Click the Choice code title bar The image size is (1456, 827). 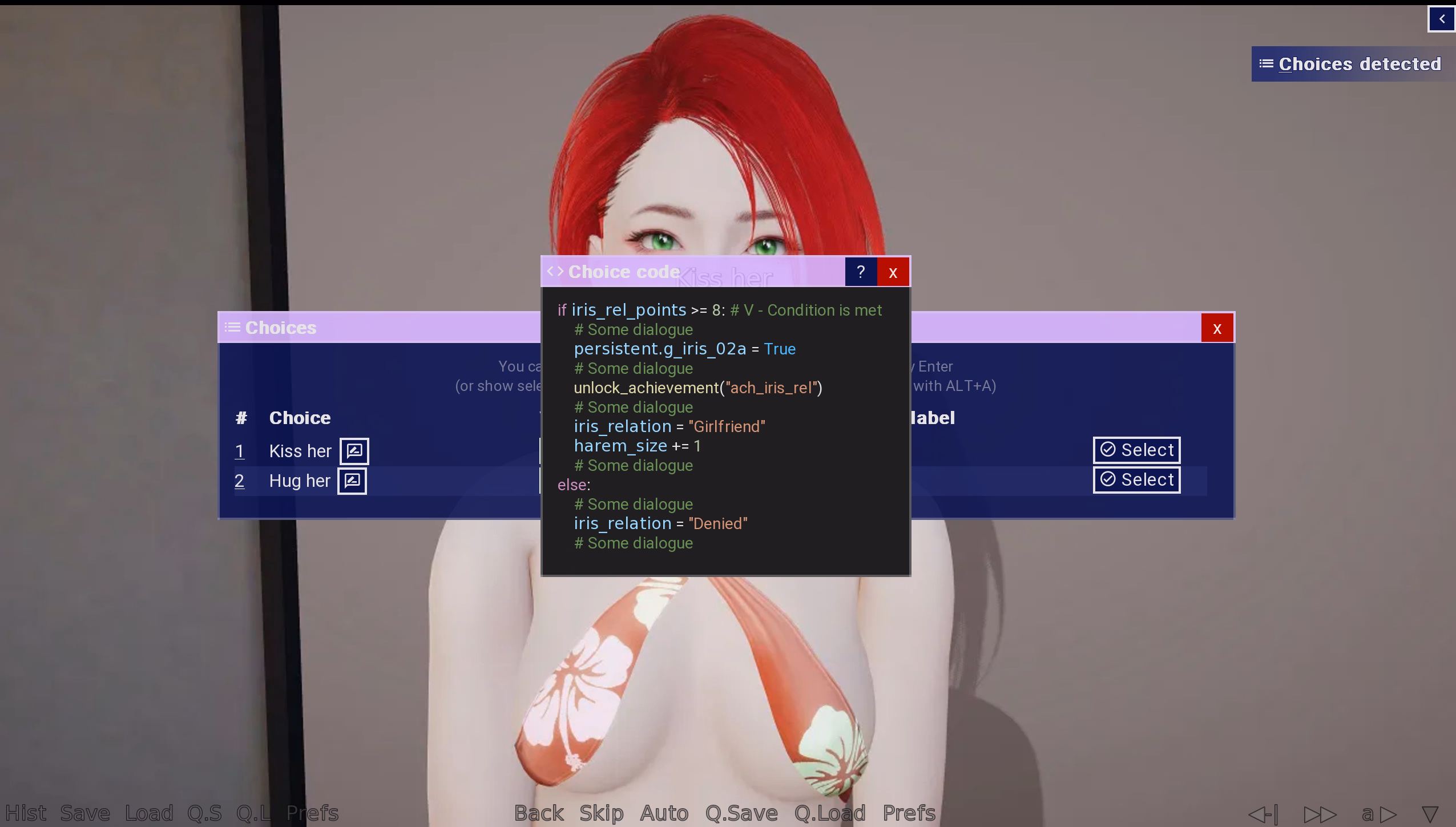click(693, 272)
